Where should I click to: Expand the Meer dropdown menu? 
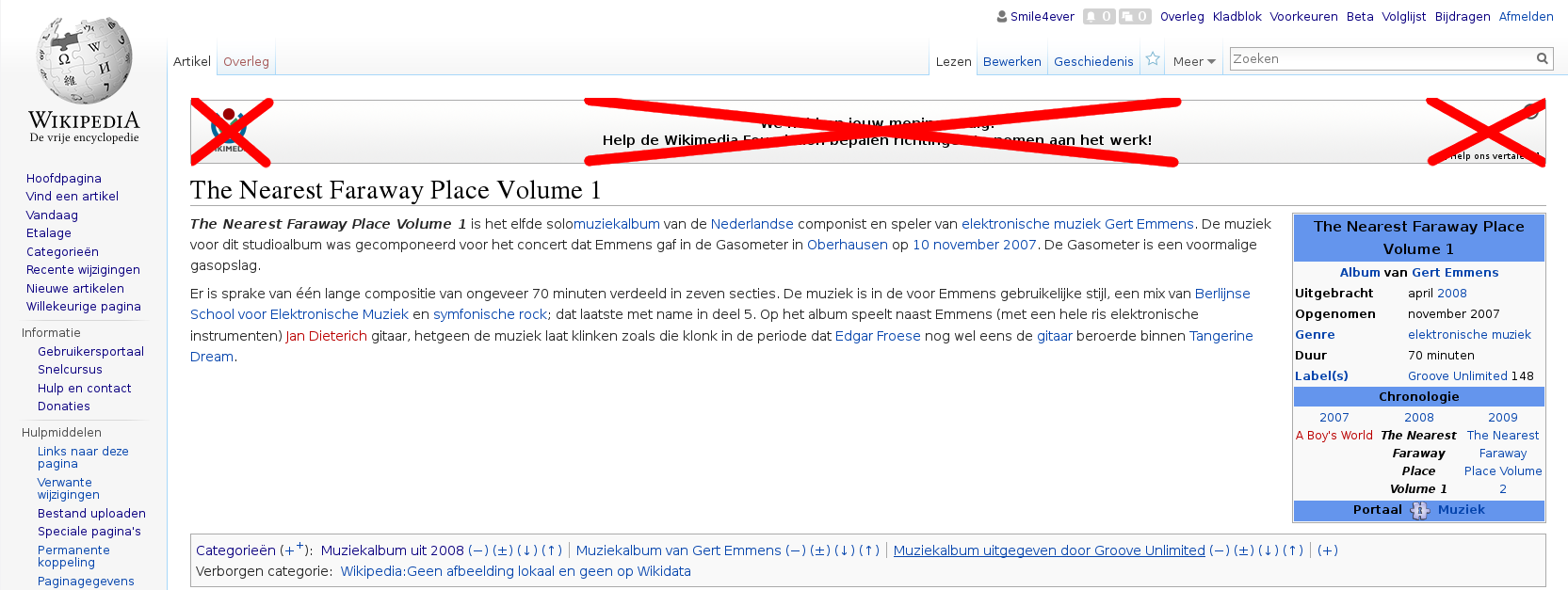coord(1194,61)
